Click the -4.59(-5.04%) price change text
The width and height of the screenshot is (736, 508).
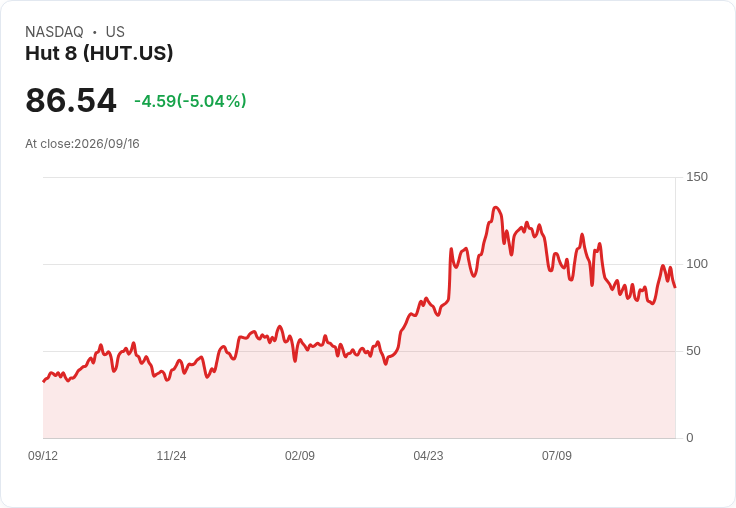(190, 101)
